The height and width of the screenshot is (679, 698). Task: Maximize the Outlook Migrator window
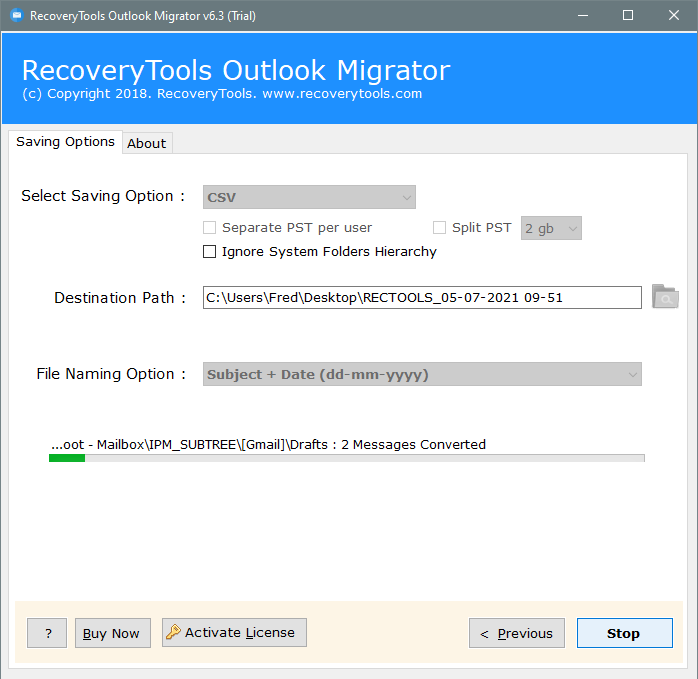(628, 16)
